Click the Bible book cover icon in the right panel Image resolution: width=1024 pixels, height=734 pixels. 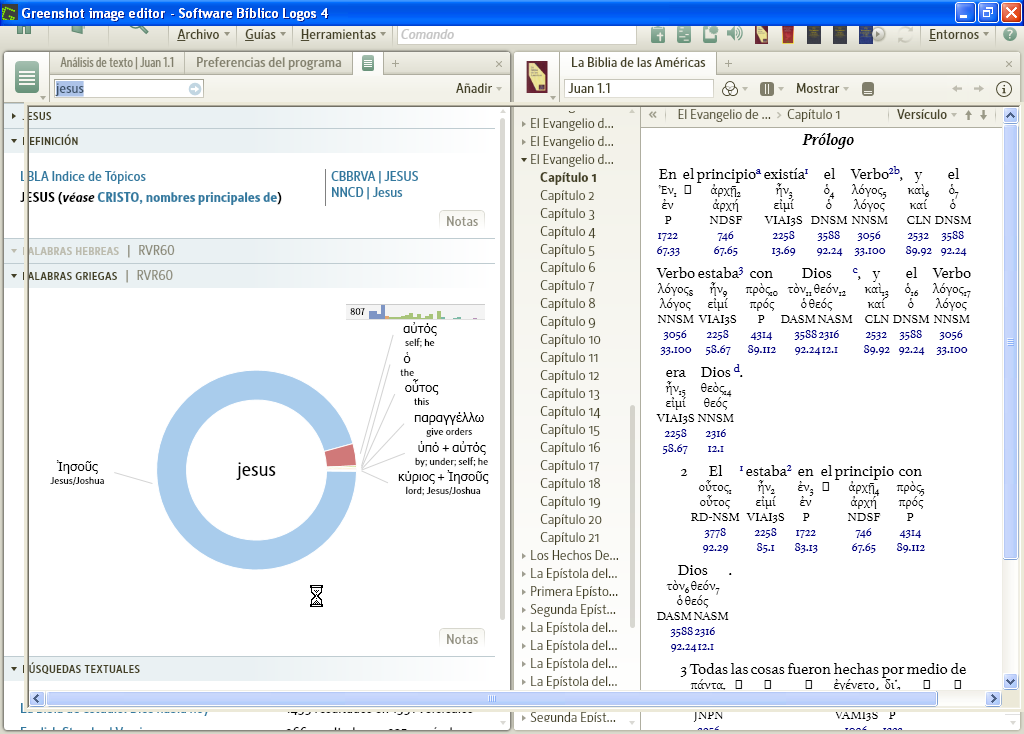537,78
